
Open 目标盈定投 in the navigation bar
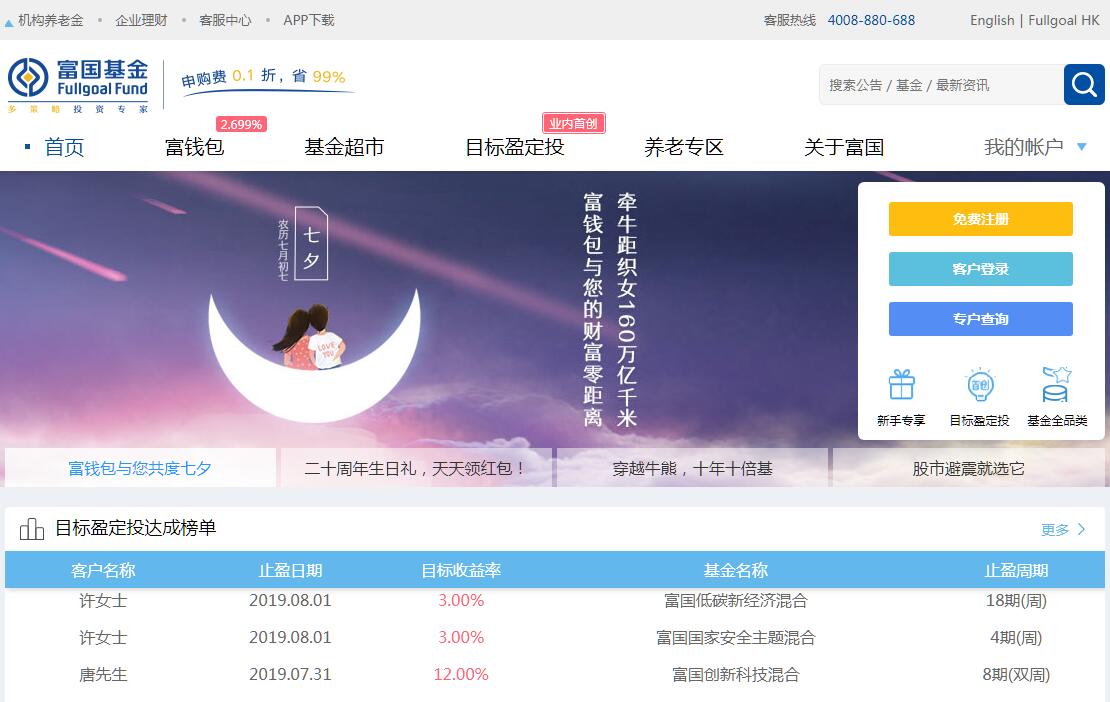coord(515,147)
